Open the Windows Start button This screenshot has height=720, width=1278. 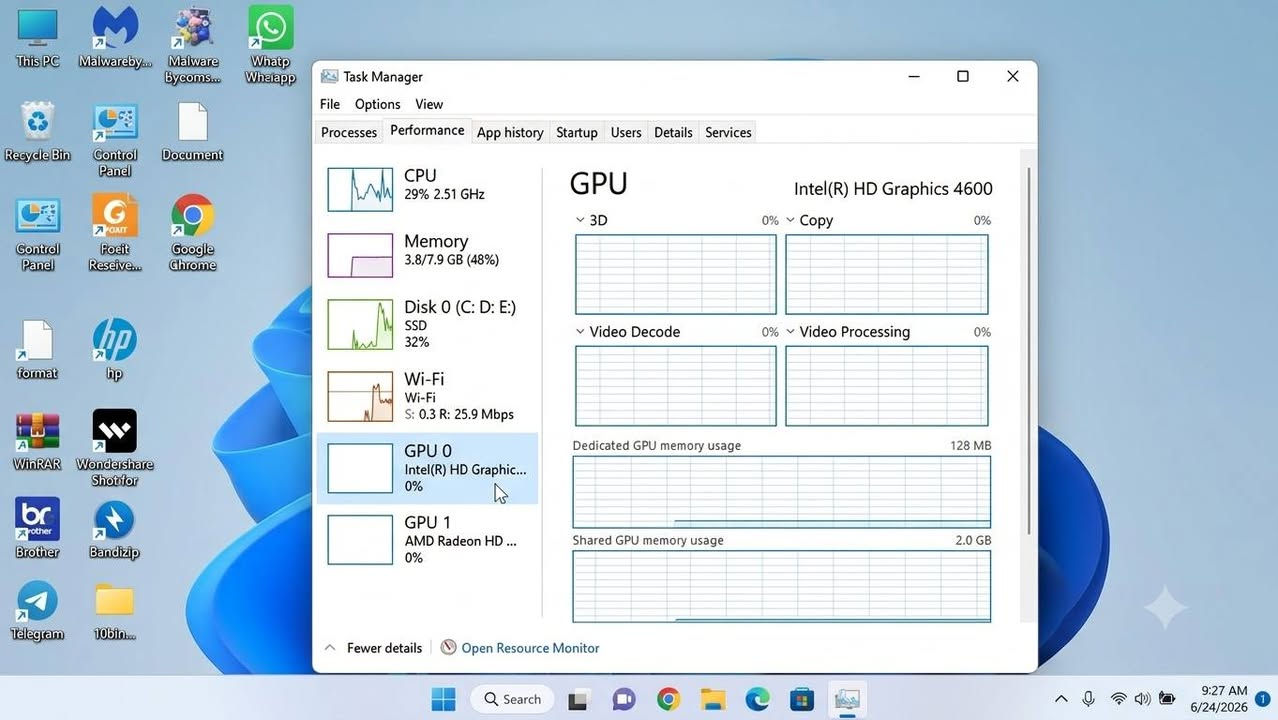coord(443,699)
